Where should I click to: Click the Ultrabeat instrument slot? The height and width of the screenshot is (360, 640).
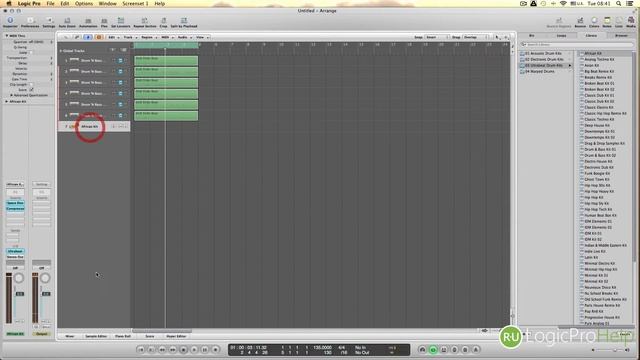coord(15,251)
